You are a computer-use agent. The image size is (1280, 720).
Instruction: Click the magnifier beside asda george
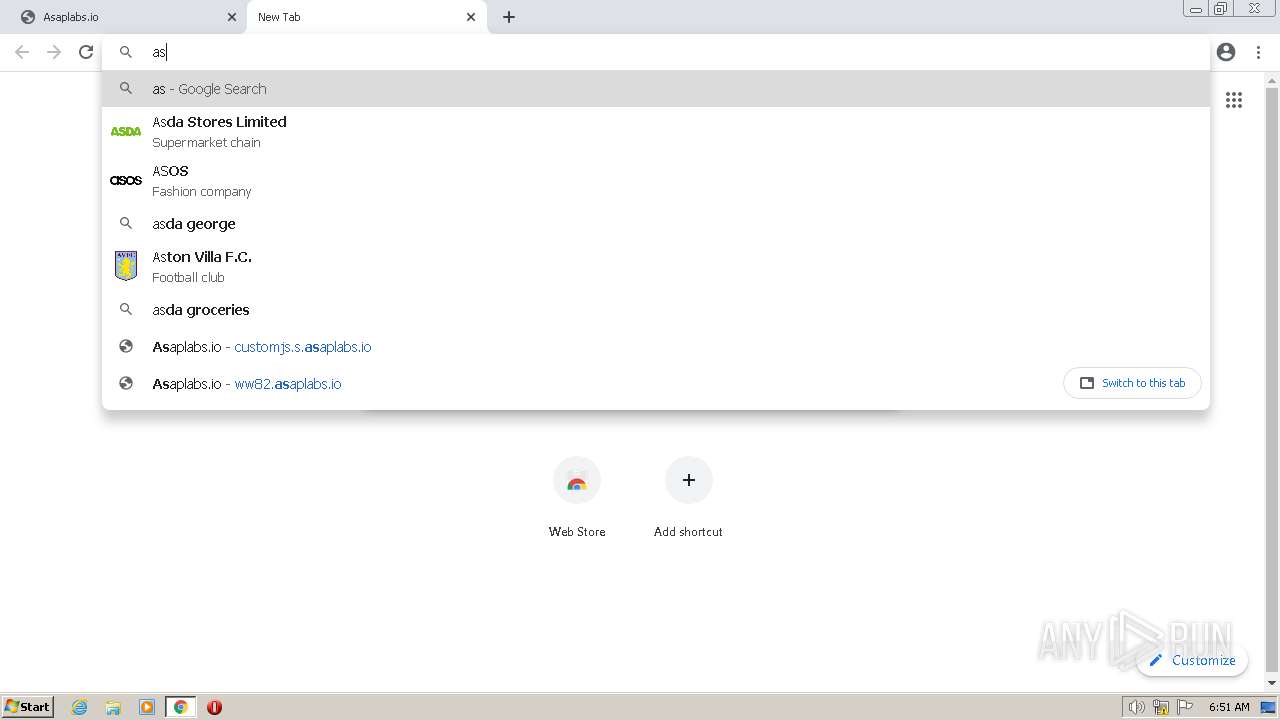[126, 224]
